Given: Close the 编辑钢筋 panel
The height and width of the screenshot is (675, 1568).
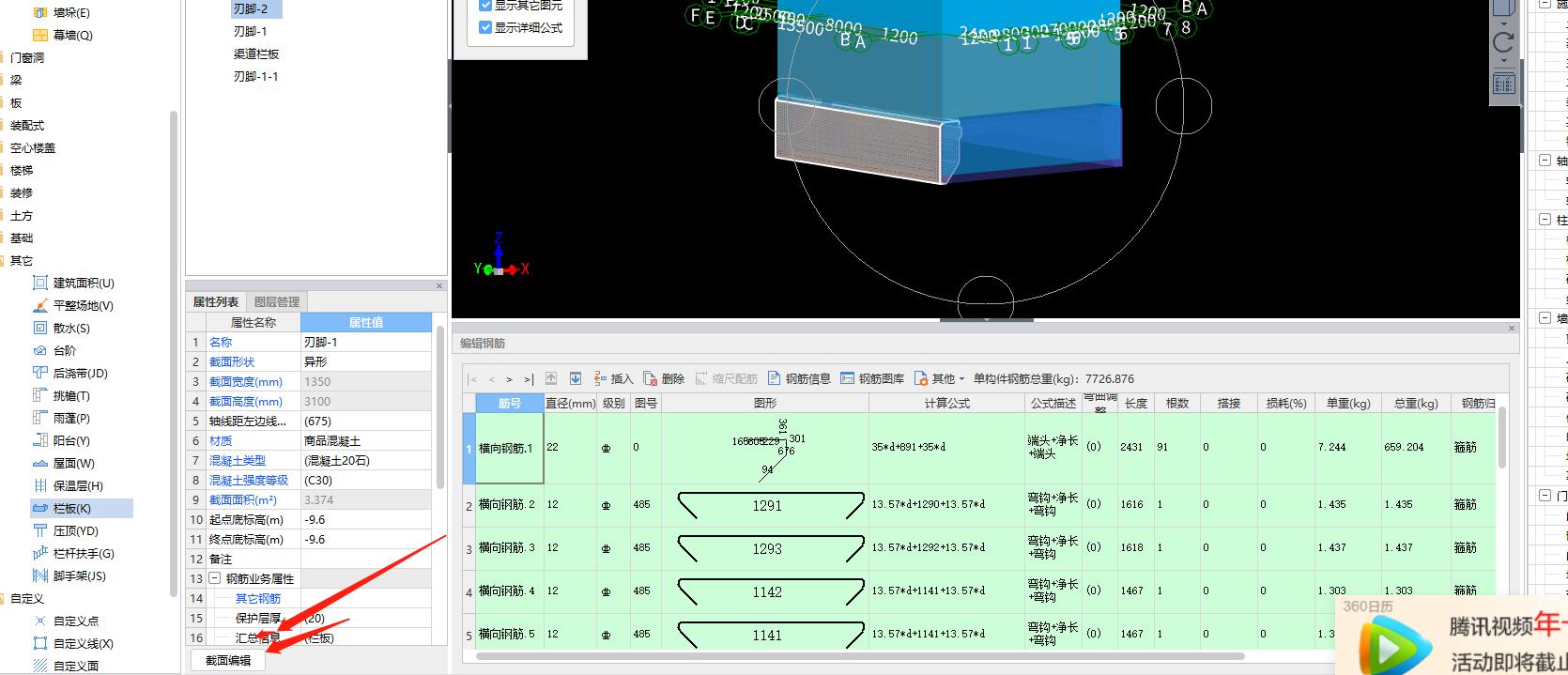Looking at the screenshot, I should pyautogui.click(x=1512, y=328).
